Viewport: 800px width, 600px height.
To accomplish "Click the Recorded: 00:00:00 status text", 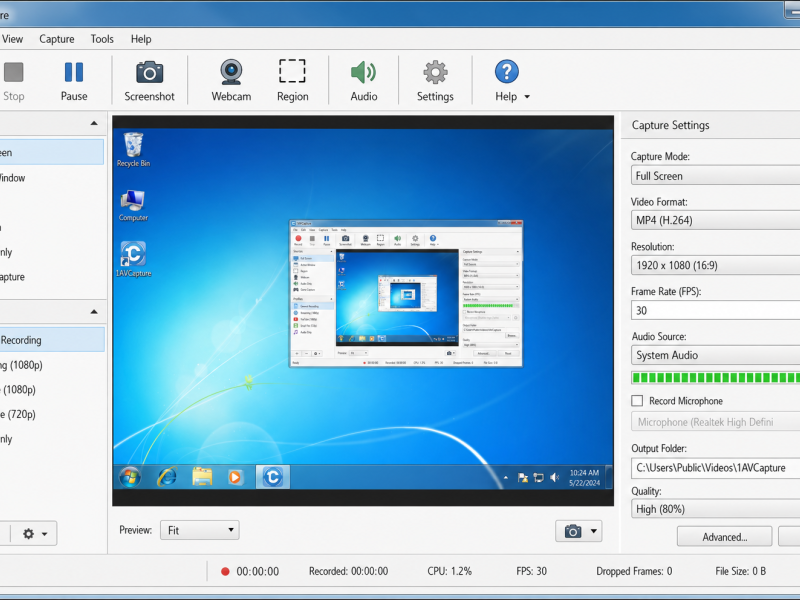I will point(348,571).
